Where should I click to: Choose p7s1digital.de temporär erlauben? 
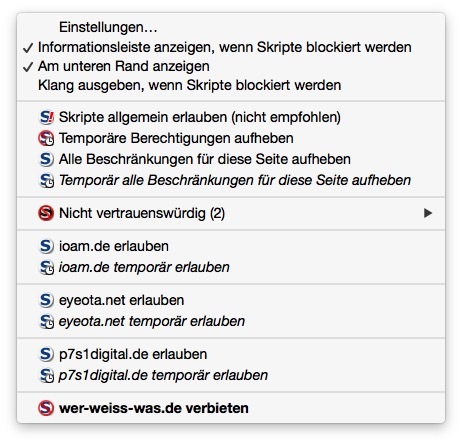pyautogui.click(x=231, y=375)
